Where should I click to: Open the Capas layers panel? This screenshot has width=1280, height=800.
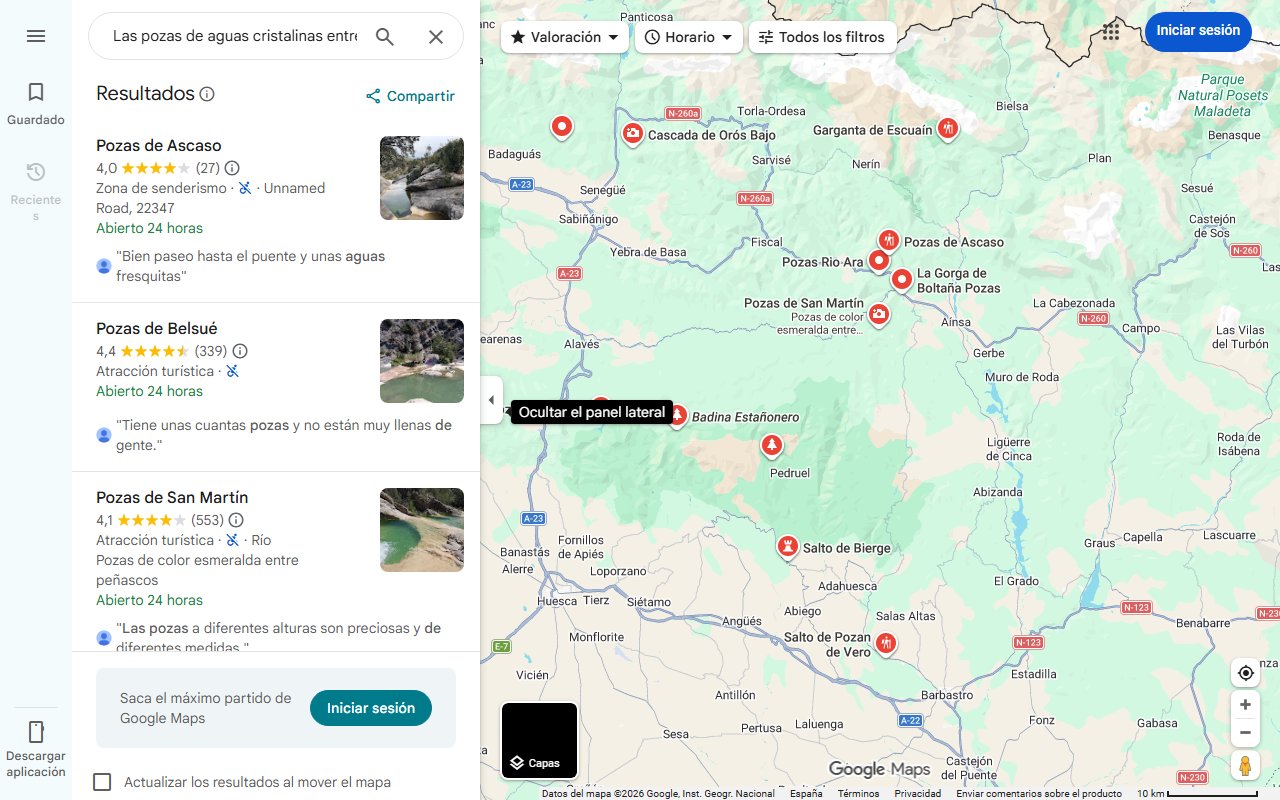(539, 741)
